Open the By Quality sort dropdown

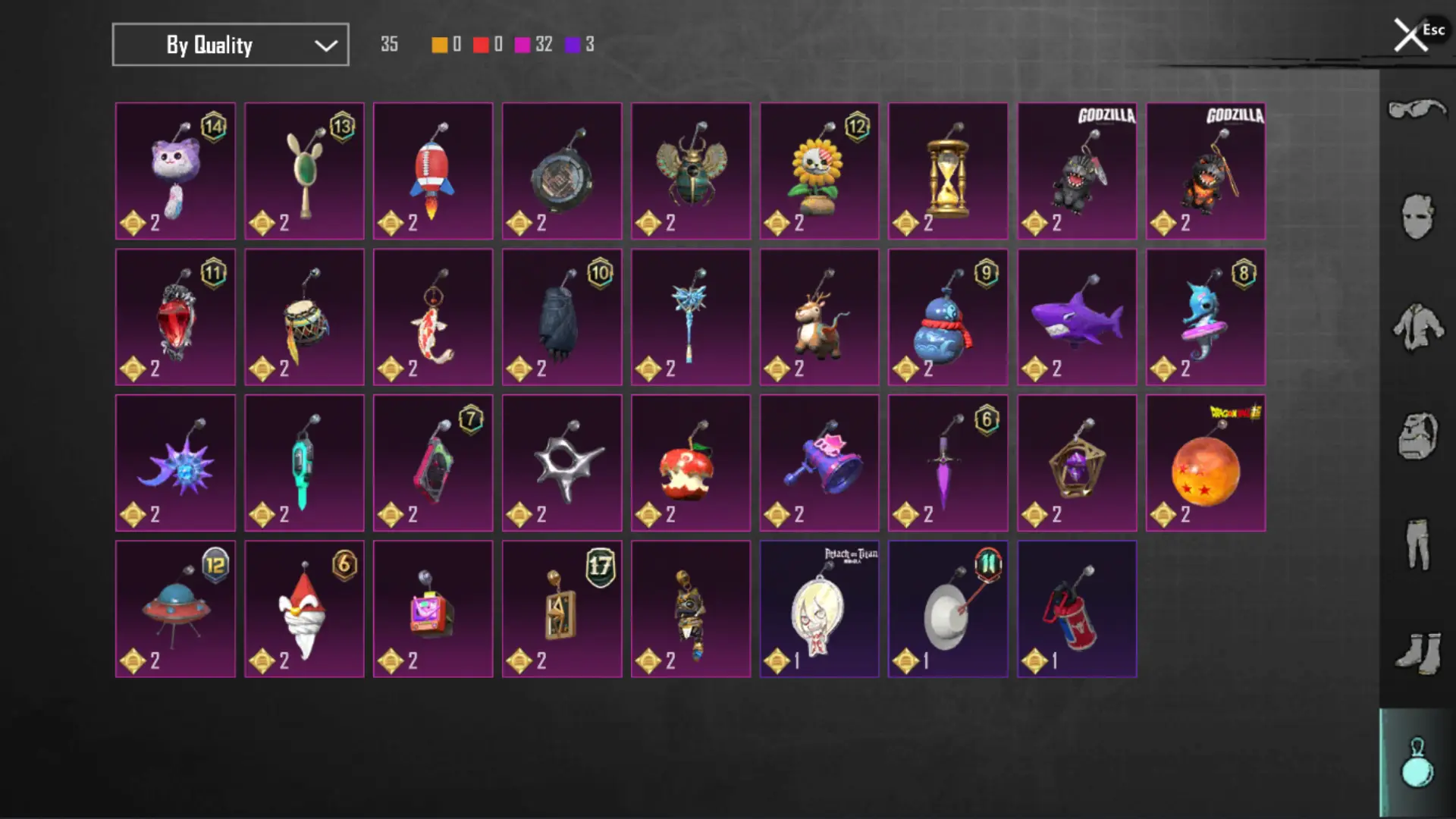[x=231, y=45]
